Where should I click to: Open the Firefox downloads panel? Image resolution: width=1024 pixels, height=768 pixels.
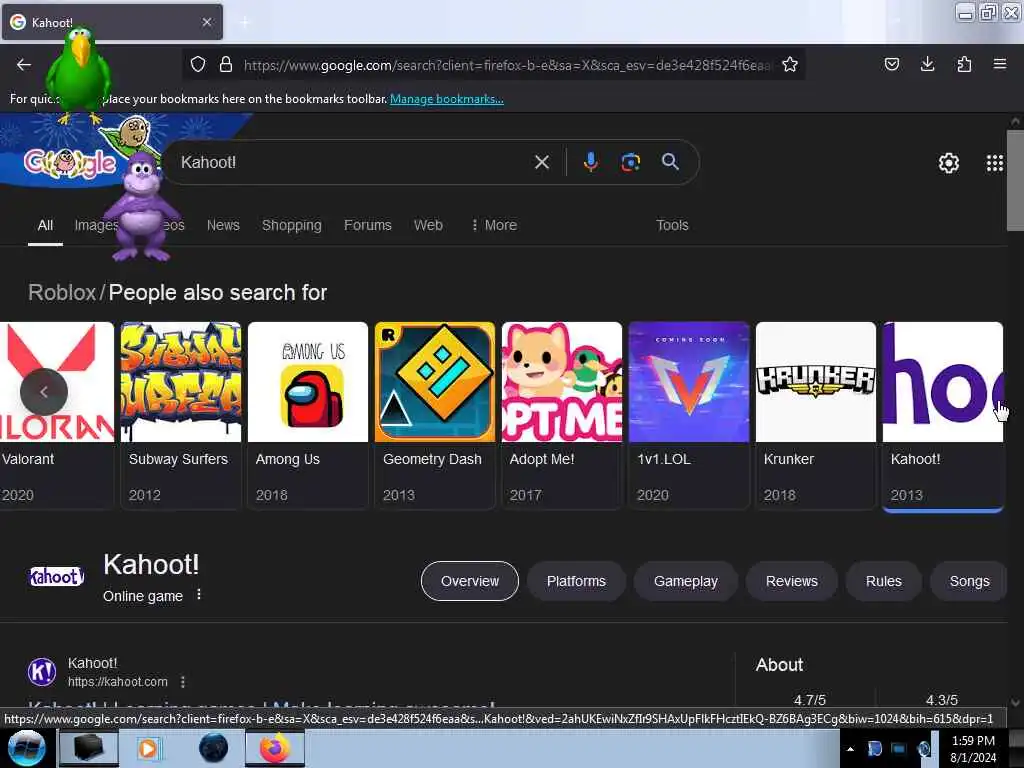927,64
